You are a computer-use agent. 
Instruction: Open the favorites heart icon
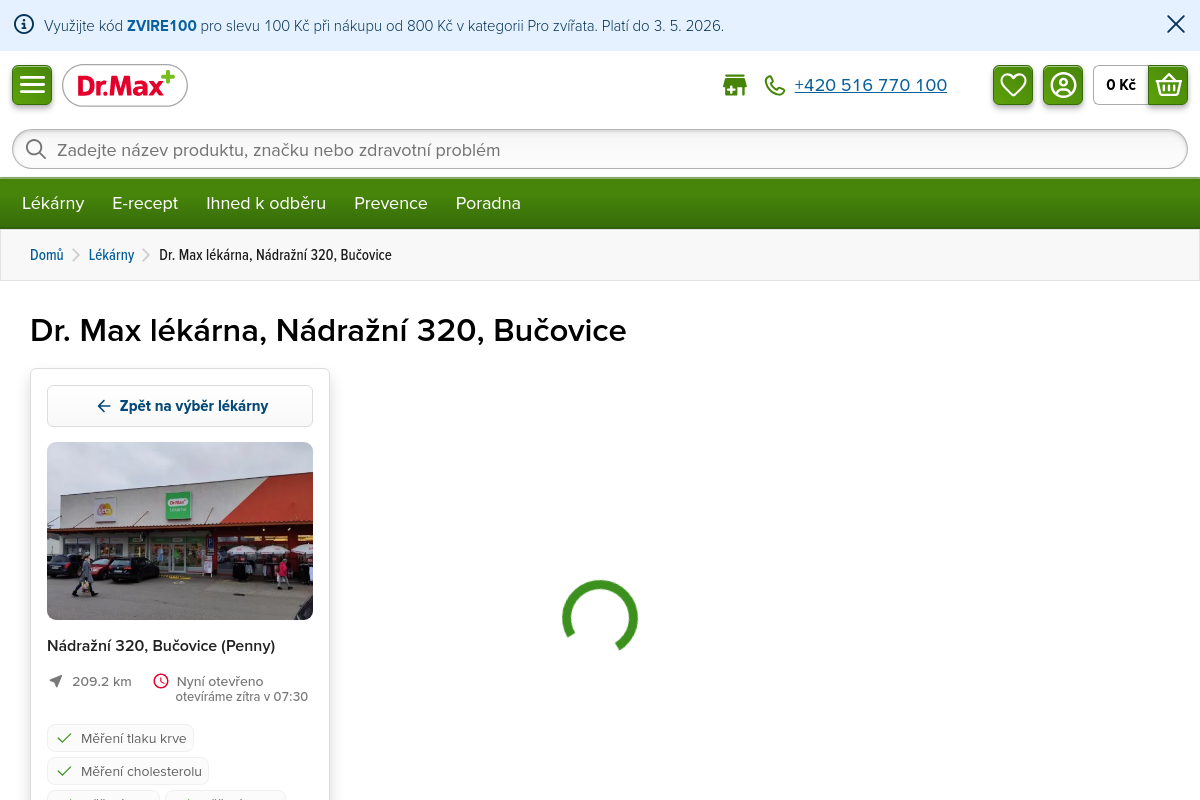pyautogui.click(x=1013, y=85)
